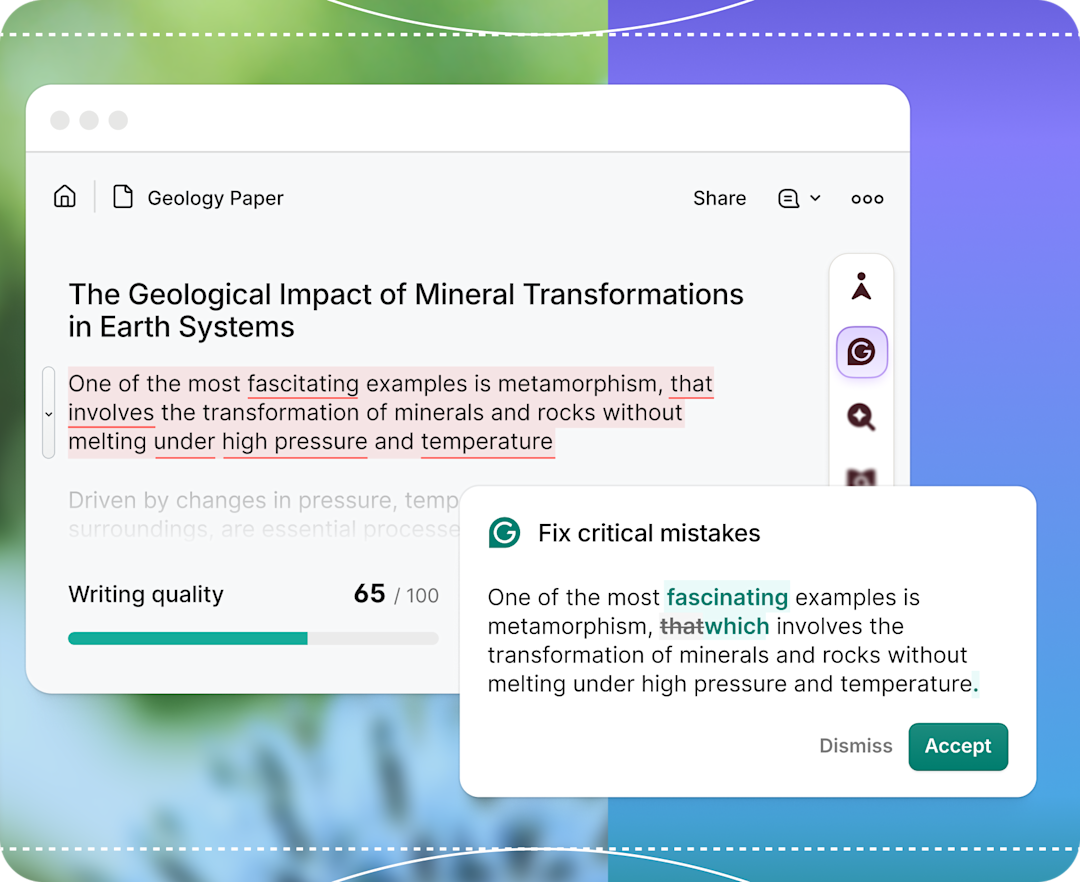Click the comment icon in the header
1080x882 pixels.
point(789,199)
